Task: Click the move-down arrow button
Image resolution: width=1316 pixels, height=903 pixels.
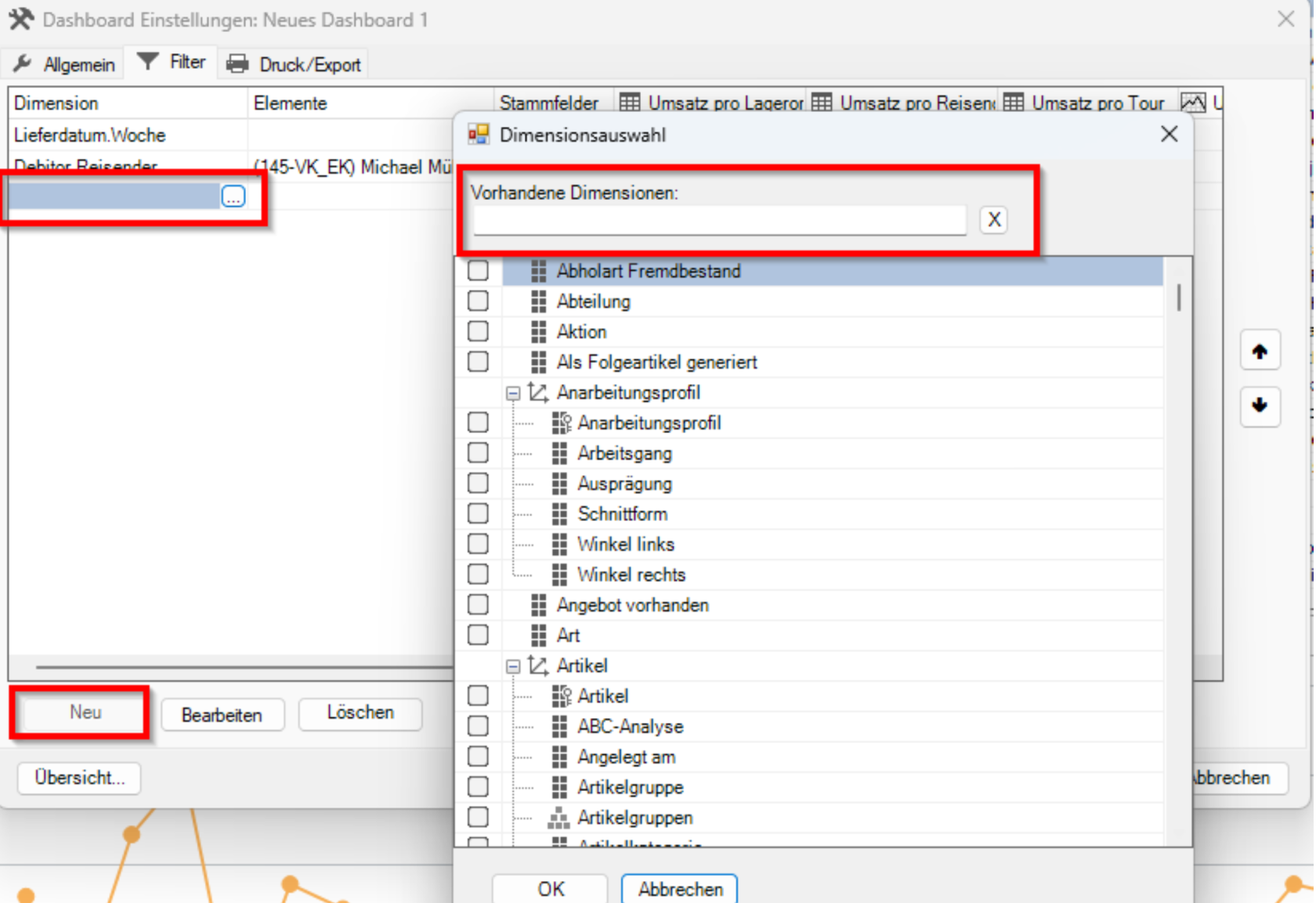Action: (1260, 406)
